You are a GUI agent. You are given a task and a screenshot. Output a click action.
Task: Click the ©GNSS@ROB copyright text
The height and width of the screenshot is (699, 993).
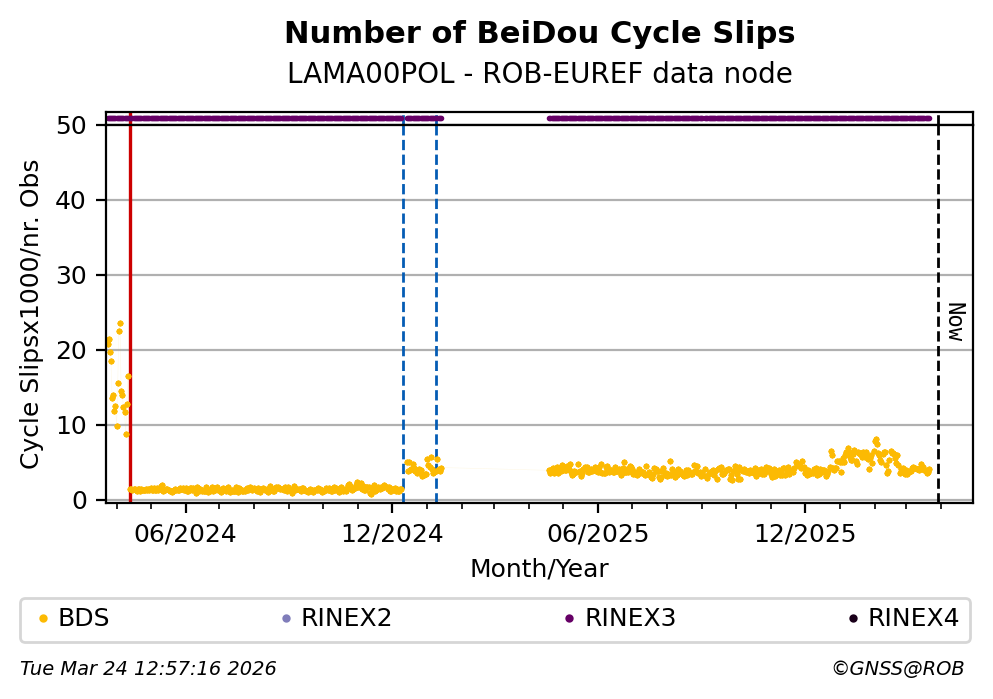[897, 669]
